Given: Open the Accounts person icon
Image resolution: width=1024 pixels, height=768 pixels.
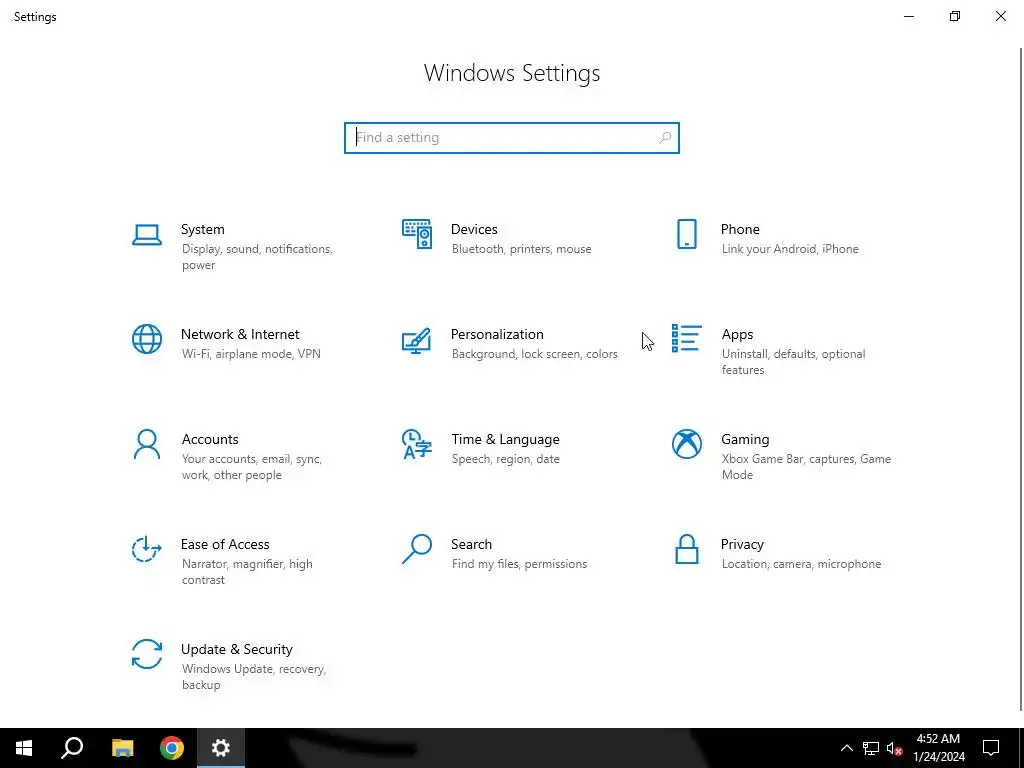Looking at the screenshot, I should point(147,444).
